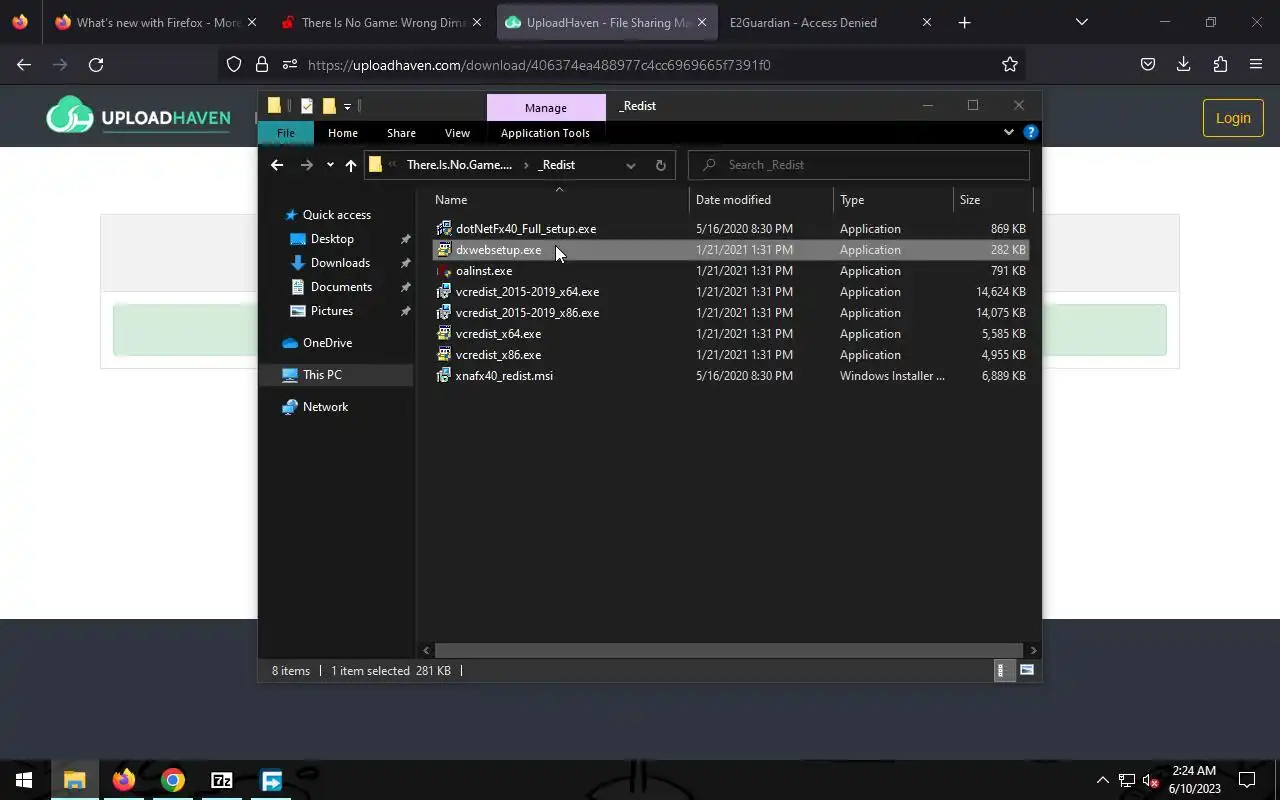Open Windows Start menu

click(24, 780)
